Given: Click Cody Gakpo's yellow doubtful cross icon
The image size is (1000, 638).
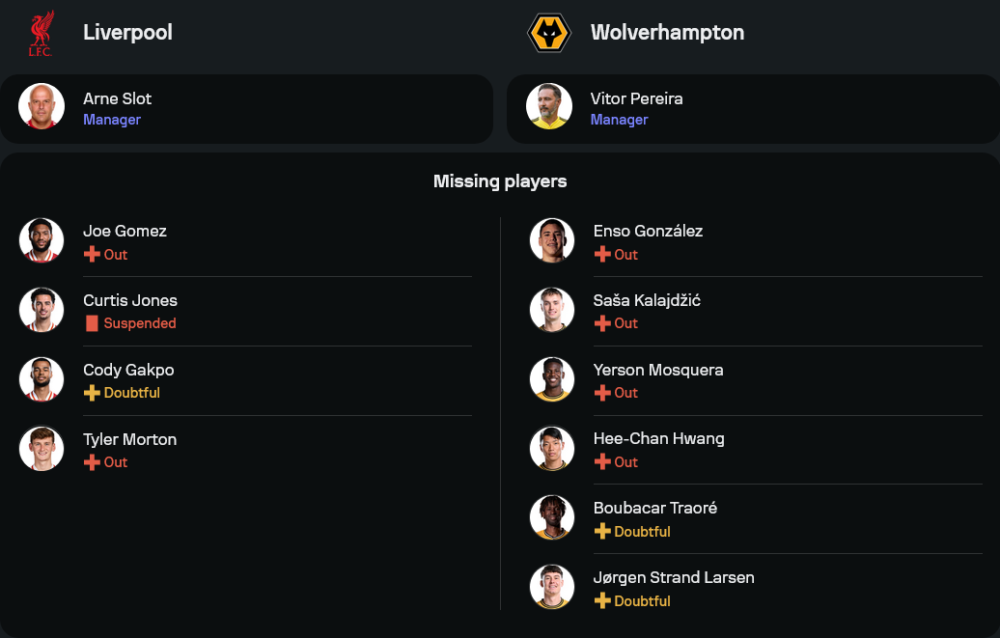Looking at the screenshot, I should pyautogui.click(x=92, y=393).
